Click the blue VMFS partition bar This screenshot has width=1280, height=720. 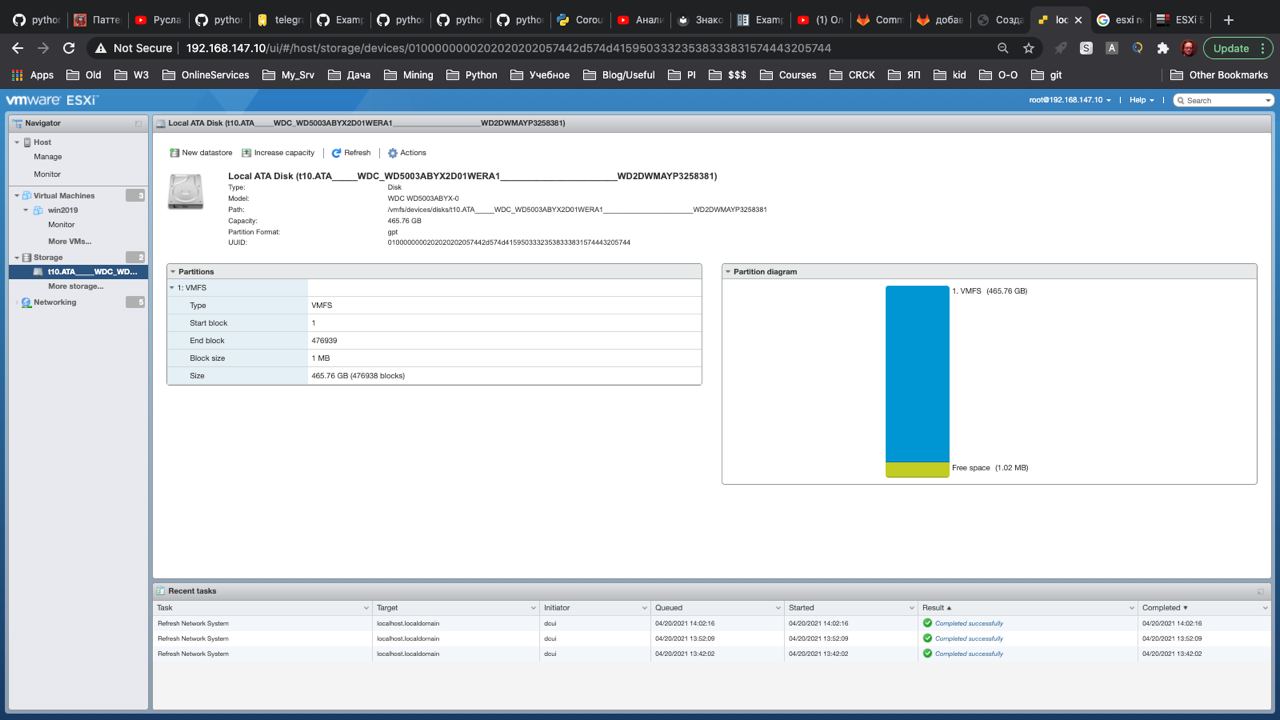coord(917,374)
